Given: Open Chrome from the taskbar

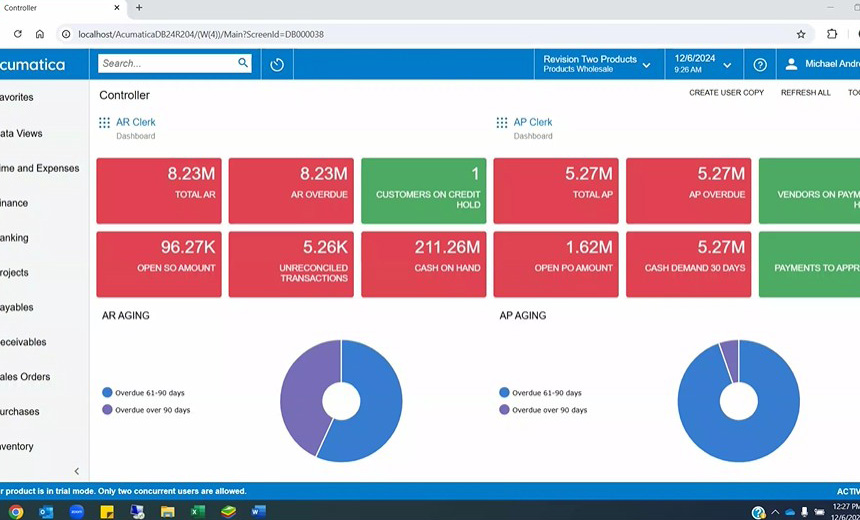Looking at the screenshot, I should coord(15,512).
